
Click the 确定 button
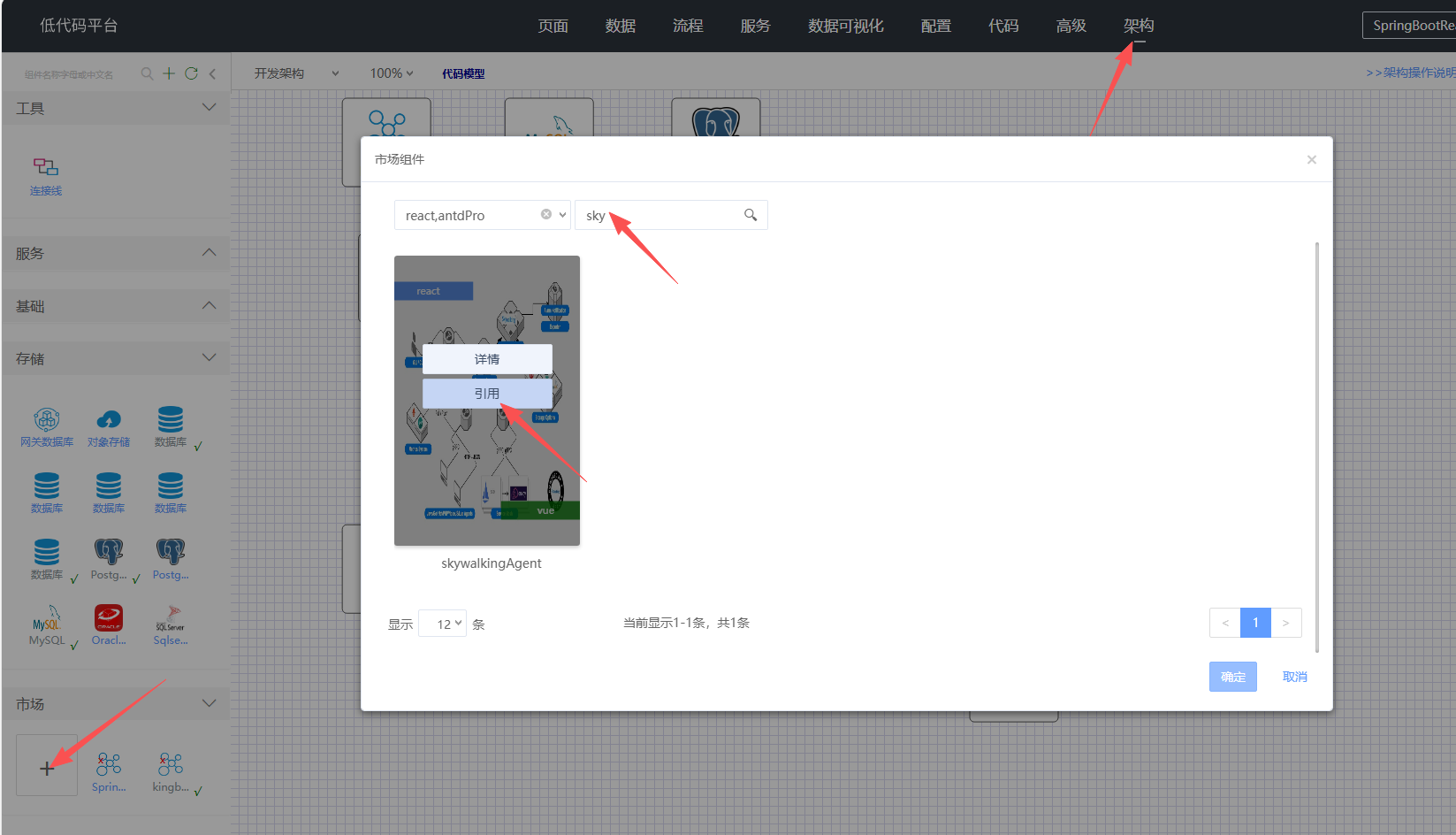point(1232,677)
